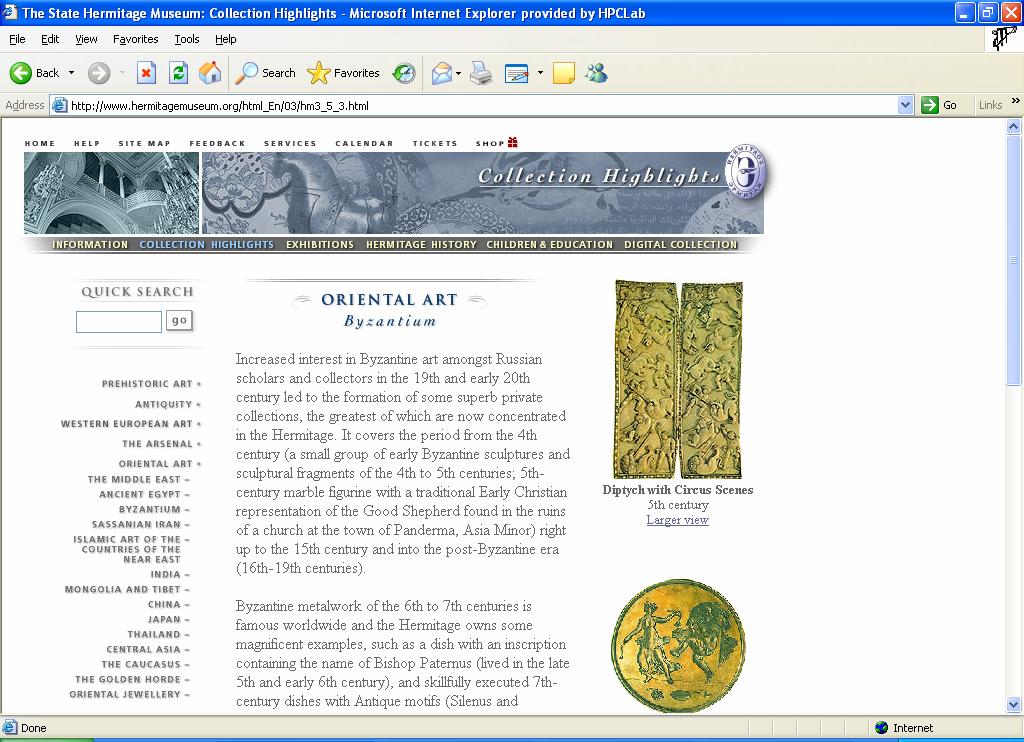
Task: Select the INFORMATION section tab
Action: [x=90, y=244]
